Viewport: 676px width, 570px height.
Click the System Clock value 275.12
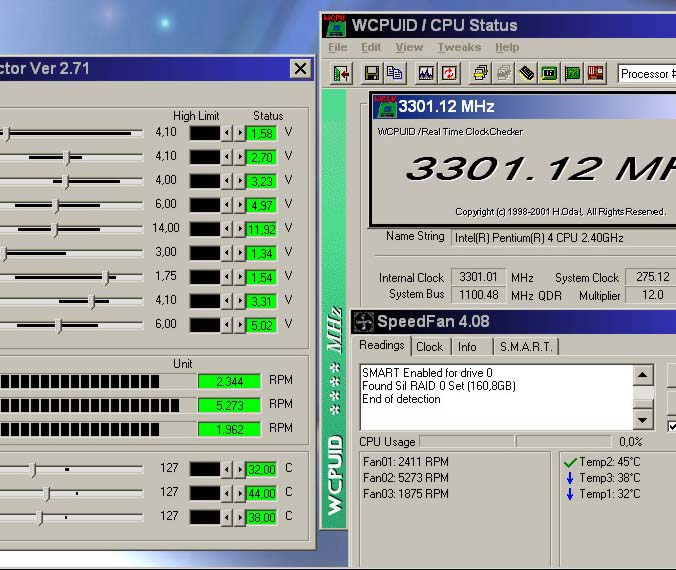[x=652, y=277]
